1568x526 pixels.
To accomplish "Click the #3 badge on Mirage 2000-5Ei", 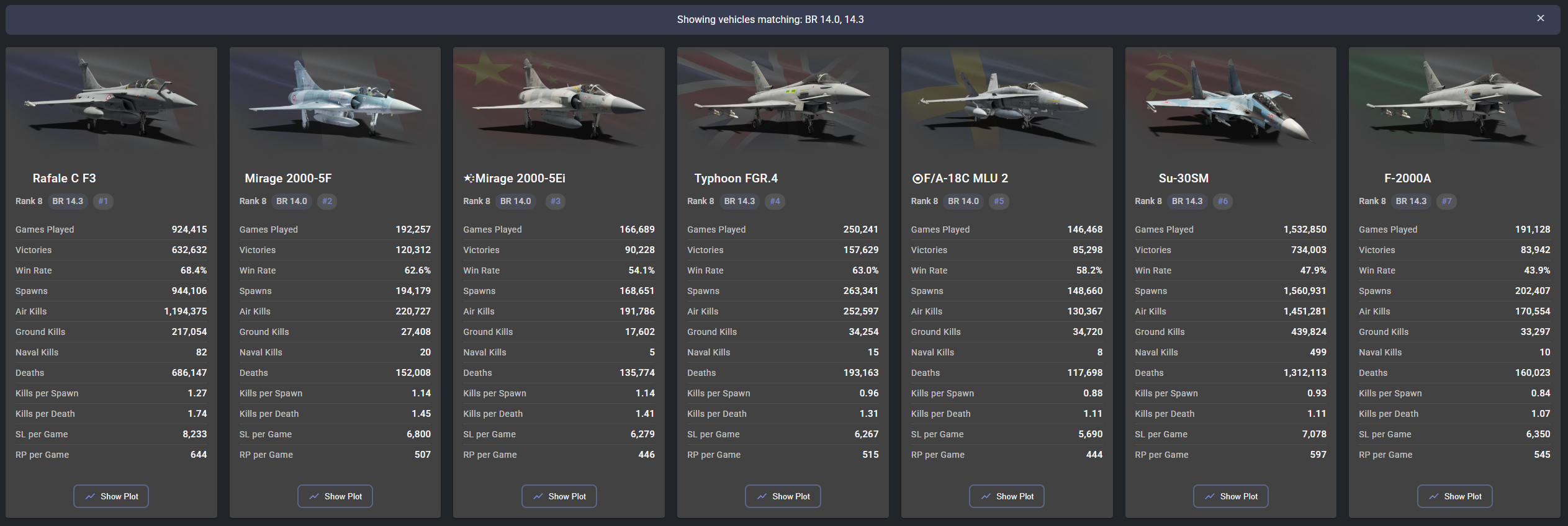I will (556, 201).
